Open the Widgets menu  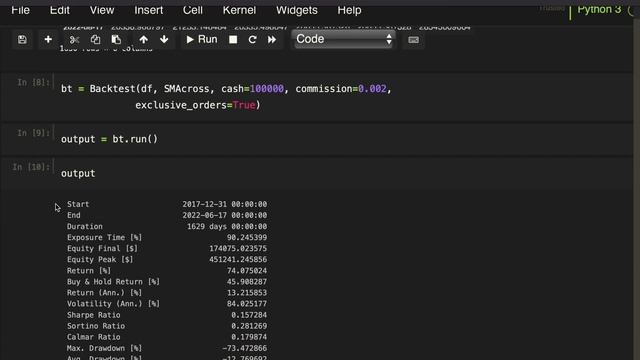[x=297, y=10]
